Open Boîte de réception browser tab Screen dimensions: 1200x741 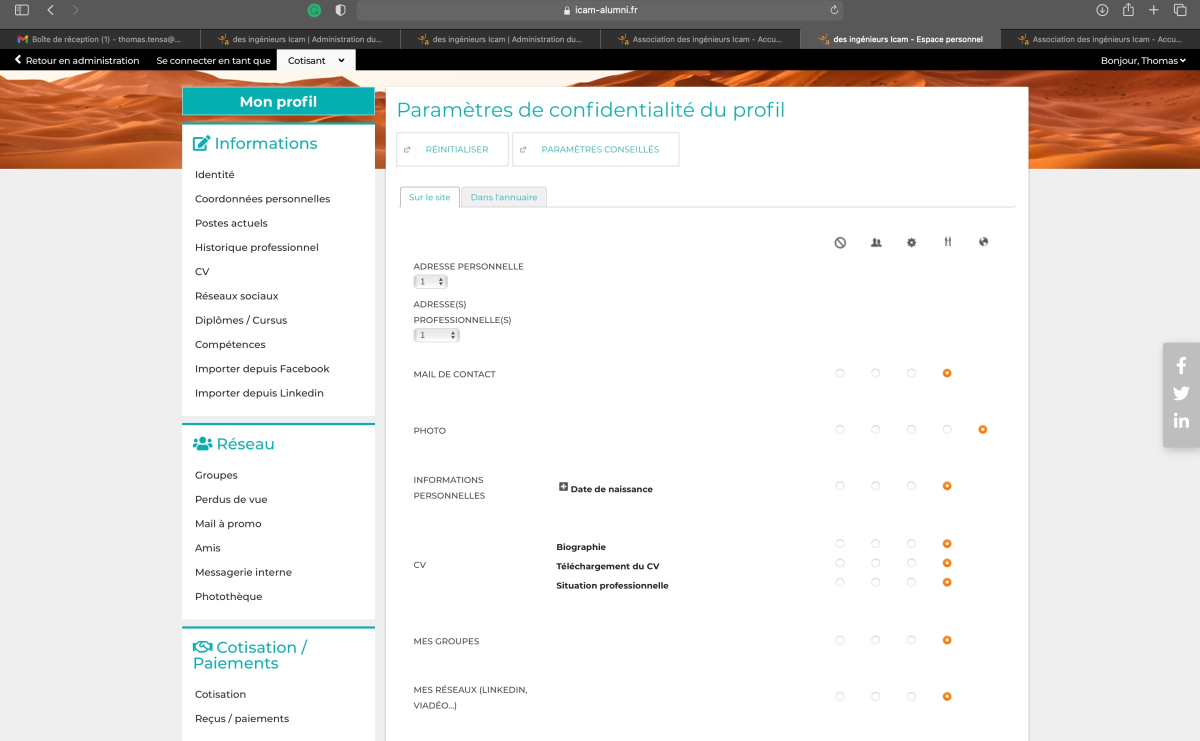(100, 40)
